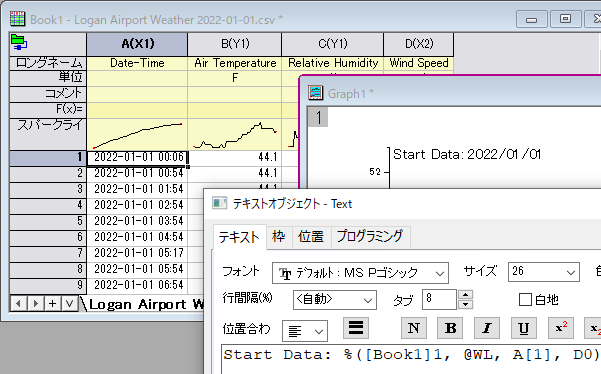Toggle Italic formatting button

pos(487,328)
